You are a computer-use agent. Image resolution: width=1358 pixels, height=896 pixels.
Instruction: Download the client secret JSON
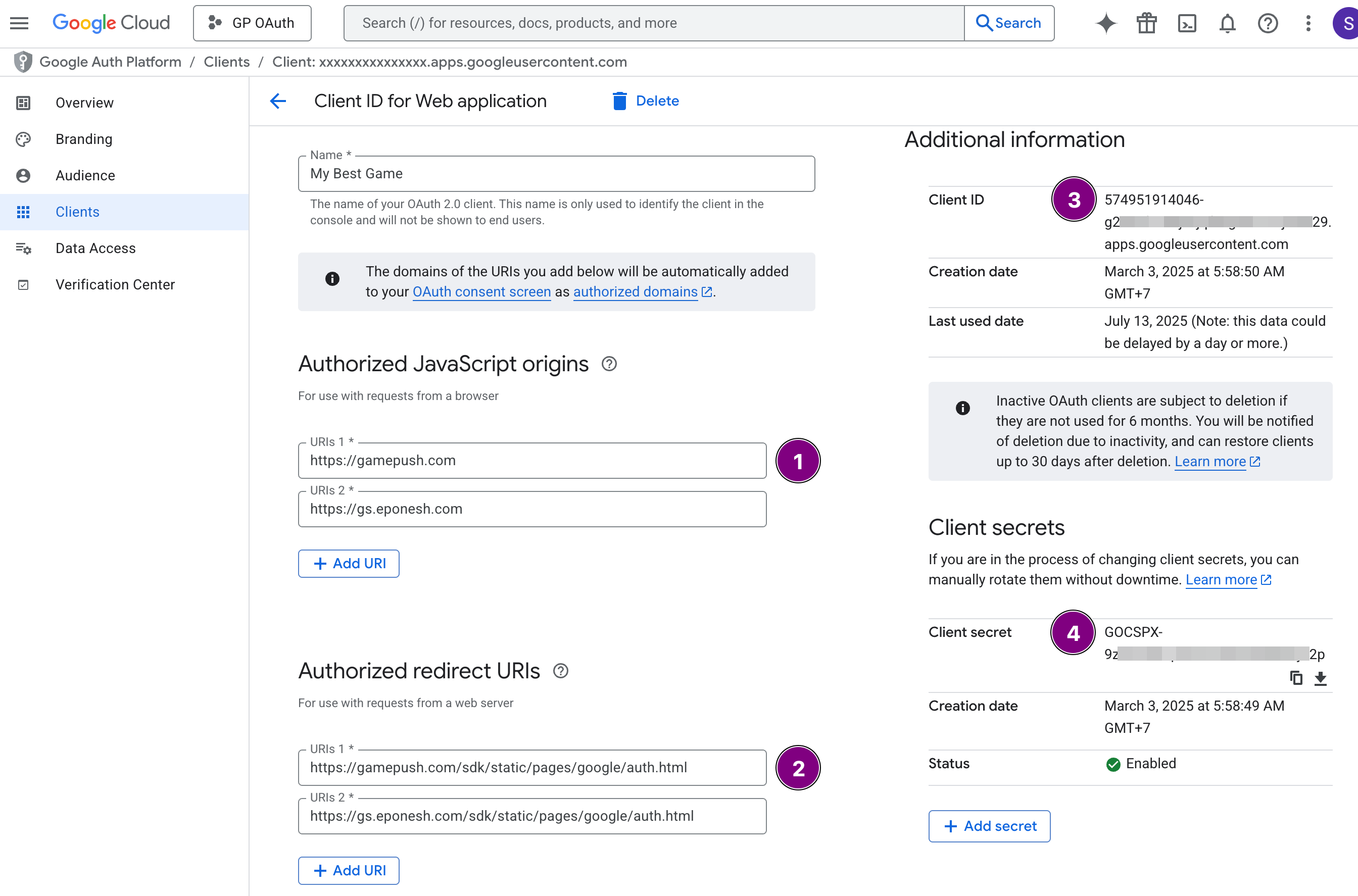[1320, 678]
